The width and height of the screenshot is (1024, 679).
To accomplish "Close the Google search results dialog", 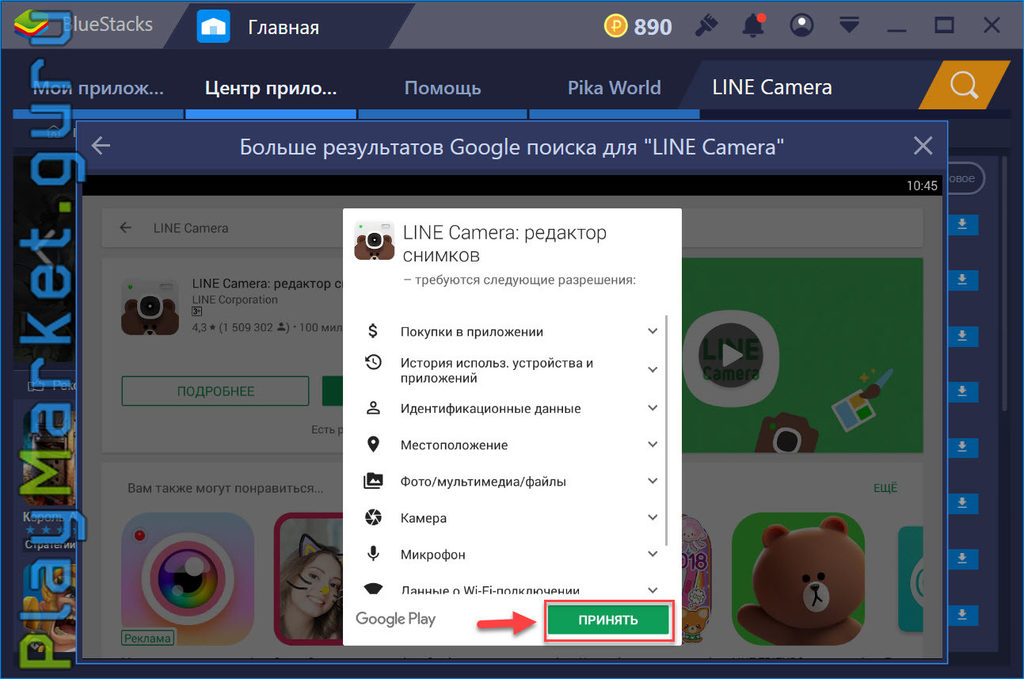I will click(922, 146).
